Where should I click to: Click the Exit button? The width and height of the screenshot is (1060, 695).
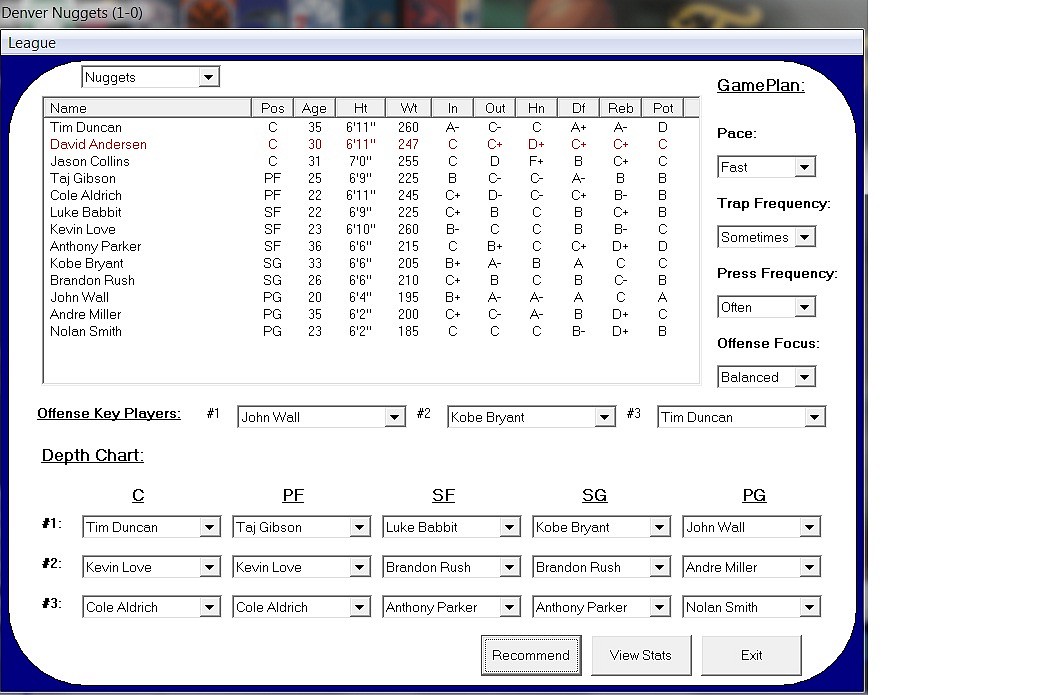click(x=751, y=655)
